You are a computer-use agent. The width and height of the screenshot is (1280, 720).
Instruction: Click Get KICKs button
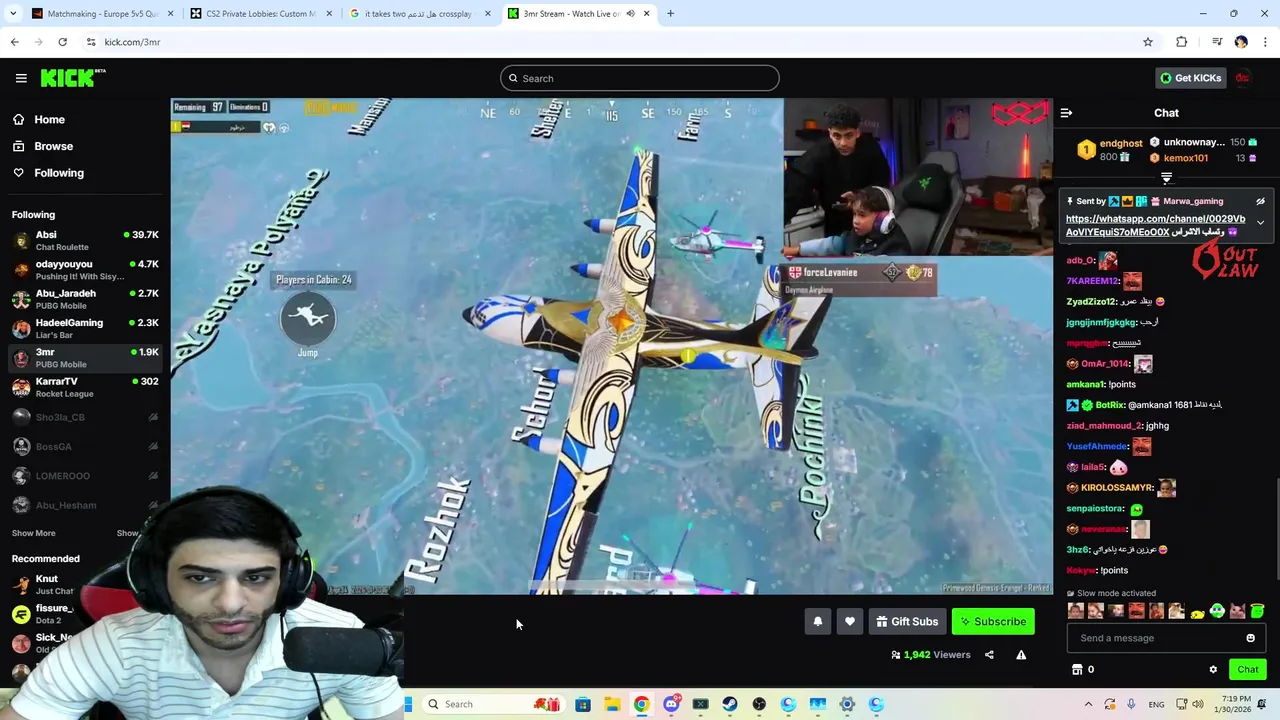1190,78
